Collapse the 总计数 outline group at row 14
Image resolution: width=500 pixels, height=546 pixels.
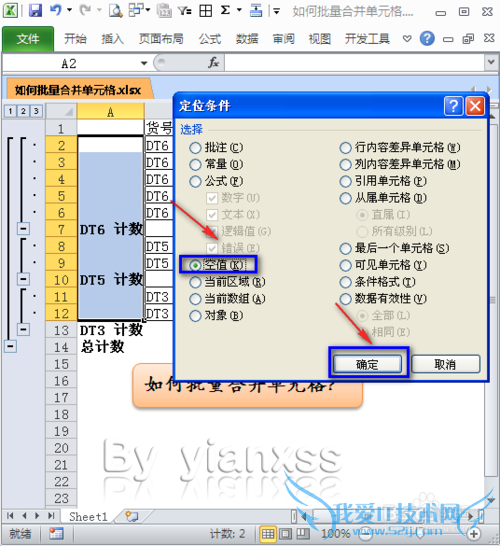(x=10, y=346)
